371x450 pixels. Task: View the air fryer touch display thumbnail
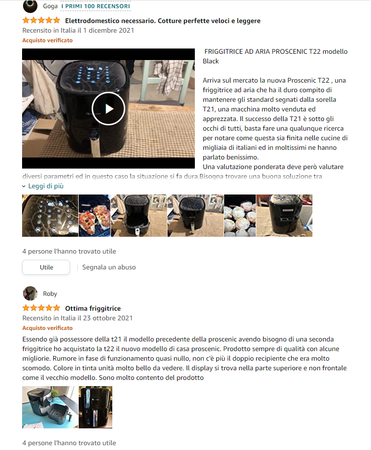pyautogui.click(x=50, y=216)
